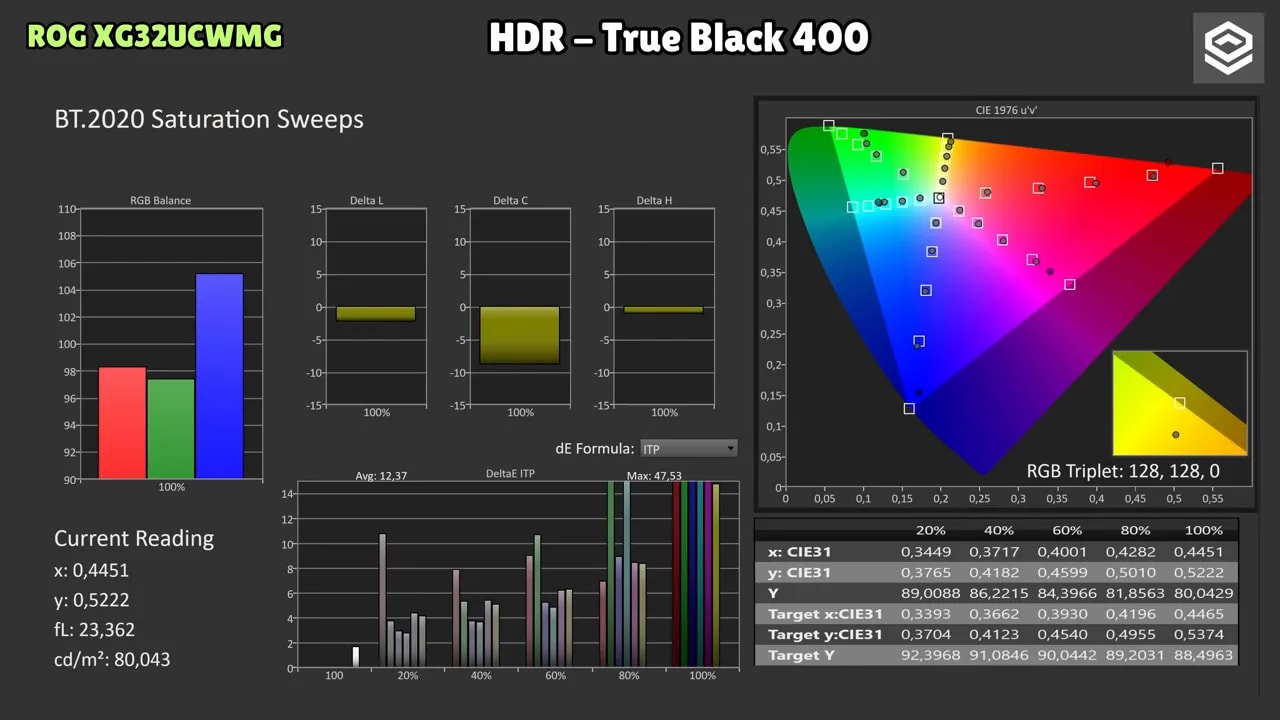Click the white bar at 100 in DeltaE chart
1280x720 pixels.
tap(355, 656)
